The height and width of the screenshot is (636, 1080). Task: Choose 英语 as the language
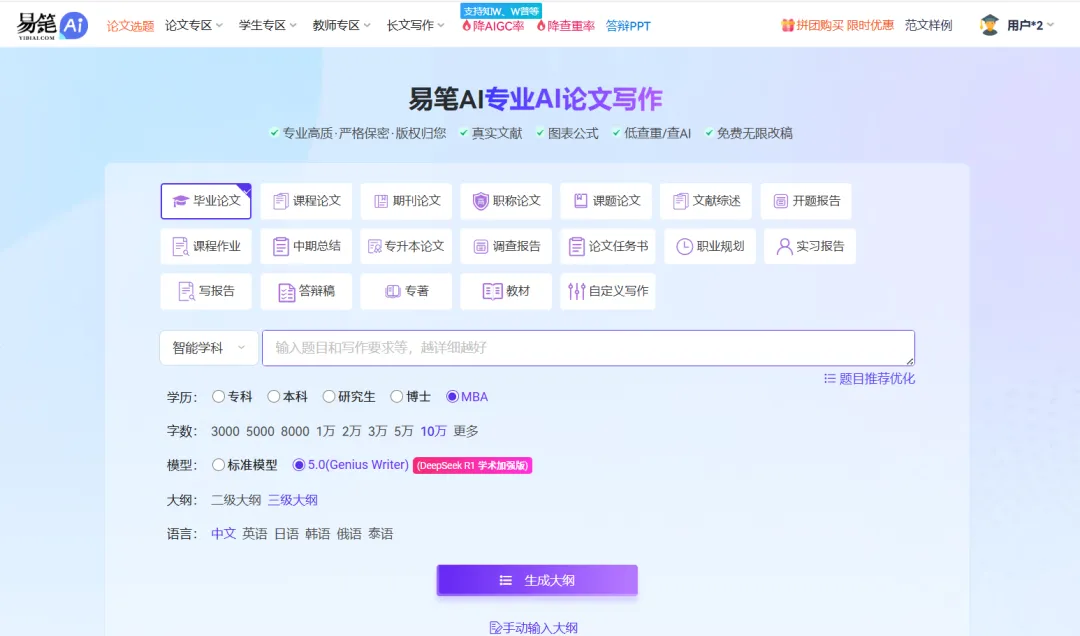255,534
